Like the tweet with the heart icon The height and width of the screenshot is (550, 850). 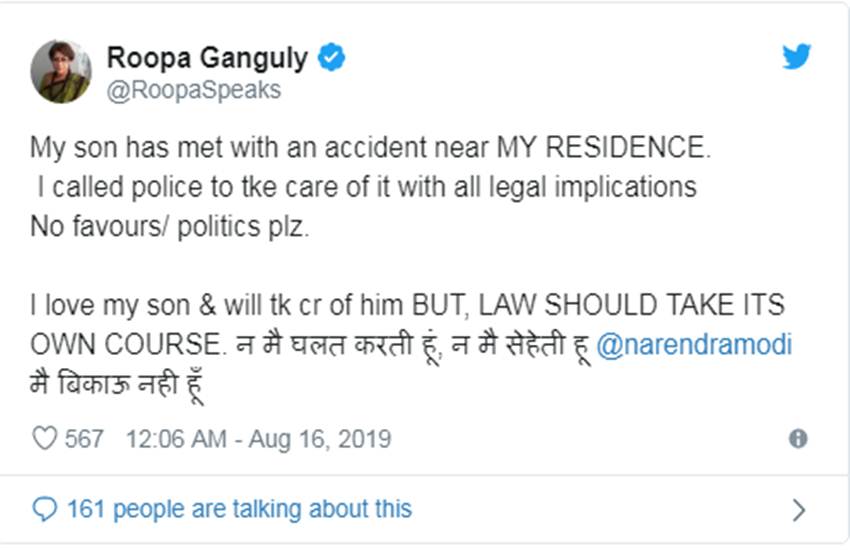pyautogui.click(x=45, y=439)
